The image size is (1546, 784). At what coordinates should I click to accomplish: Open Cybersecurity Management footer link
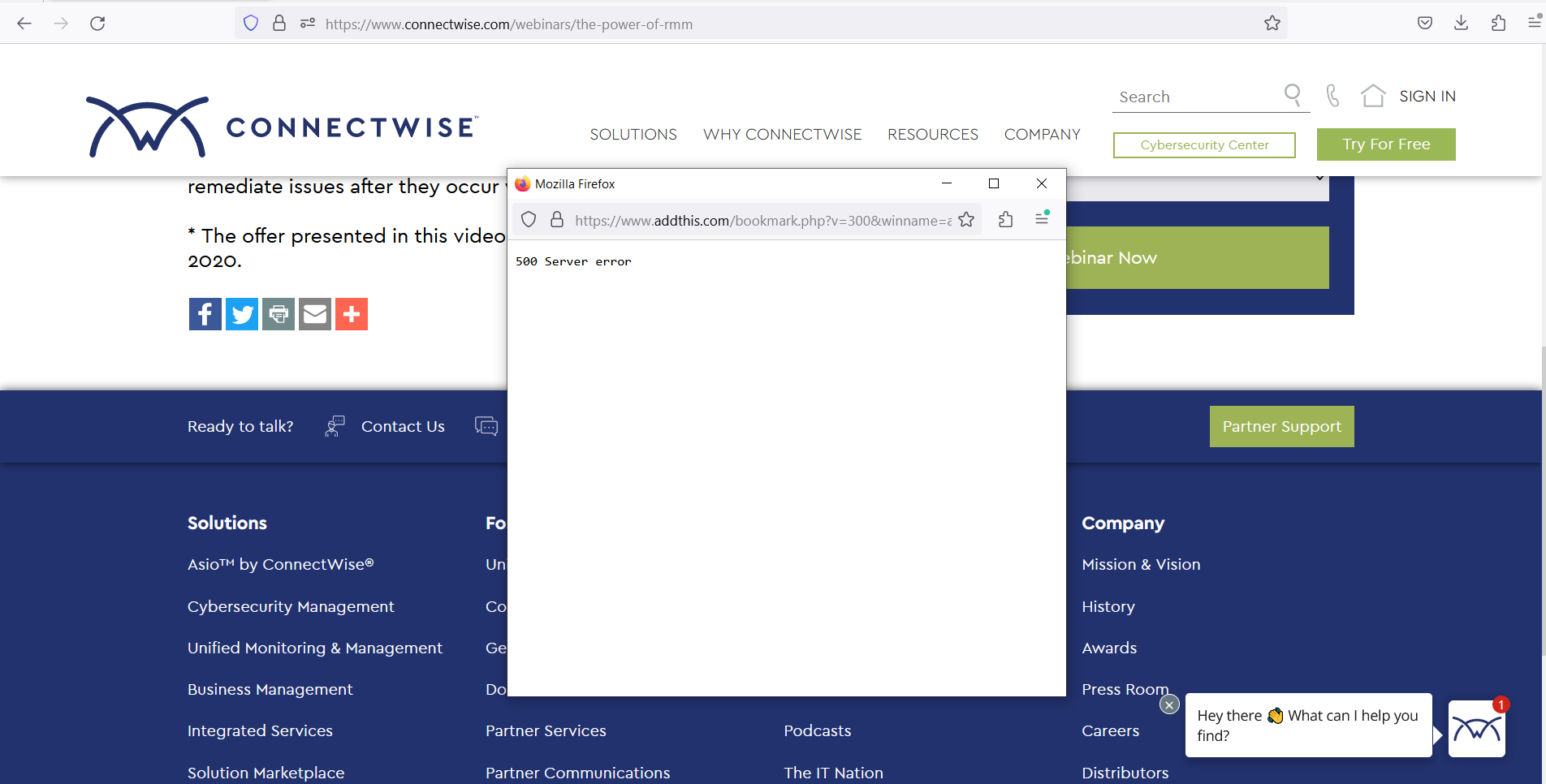291,606
